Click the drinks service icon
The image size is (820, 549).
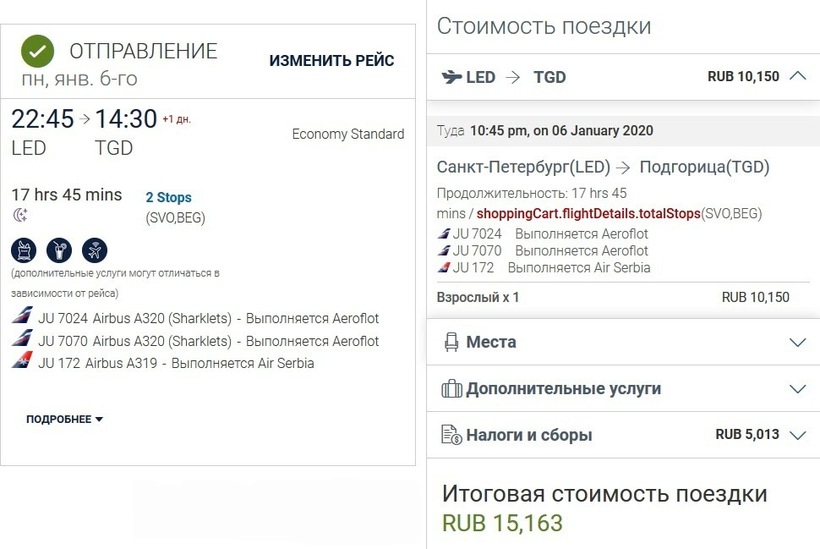click(x=58, y=250)
